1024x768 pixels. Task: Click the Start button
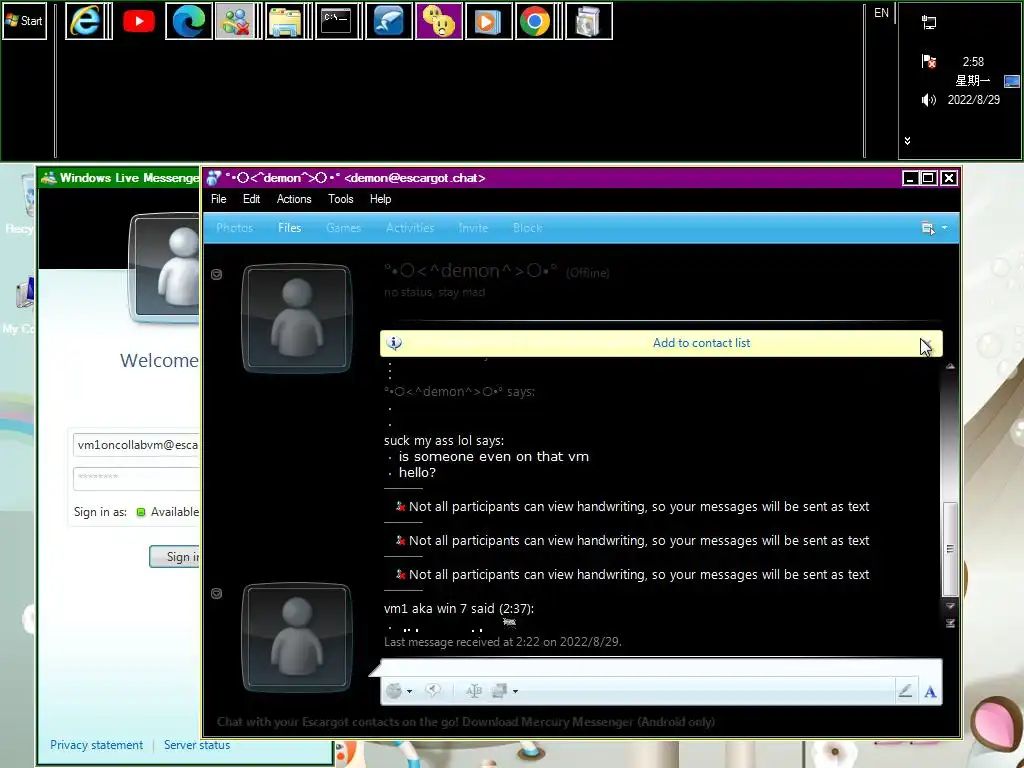coord(24,21)
